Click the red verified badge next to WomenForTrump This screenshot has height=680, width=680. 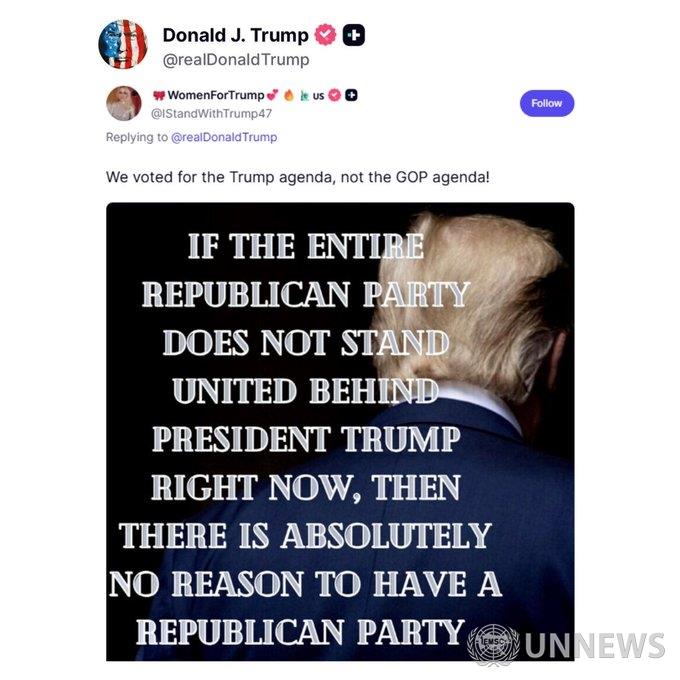[x=334, y=95]
